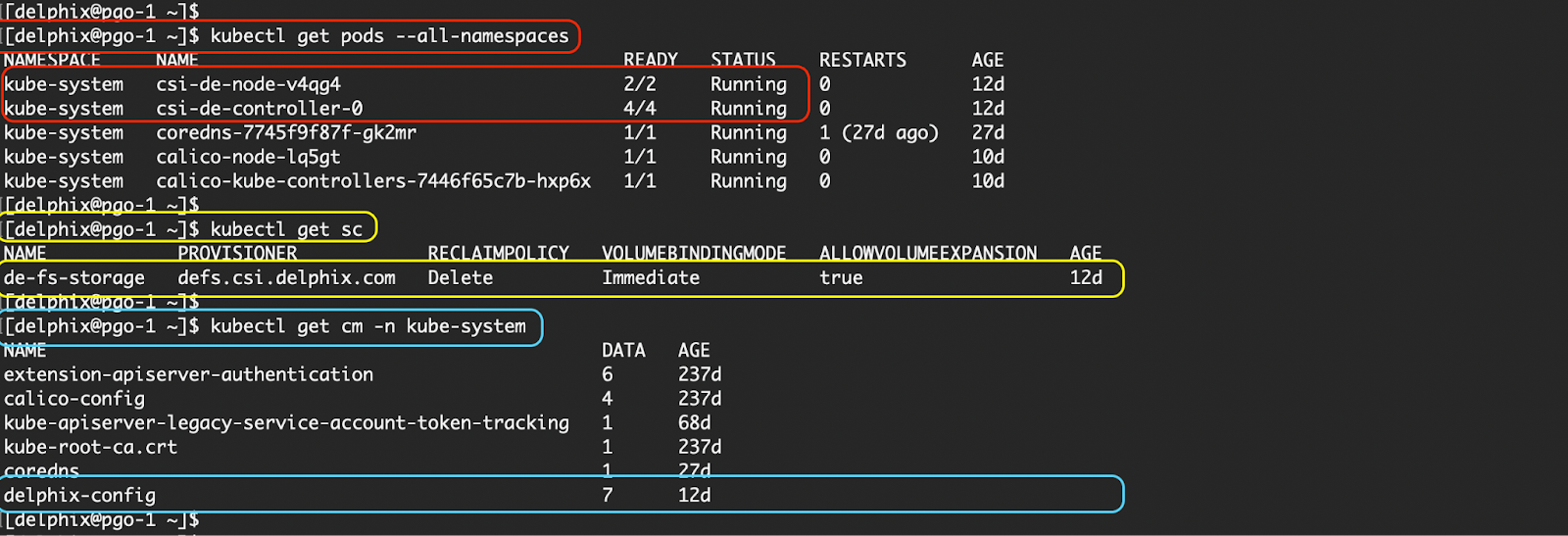
Task: Select the extension-apiserver-authentication configmap name
Action: click(x=188, y=374)
